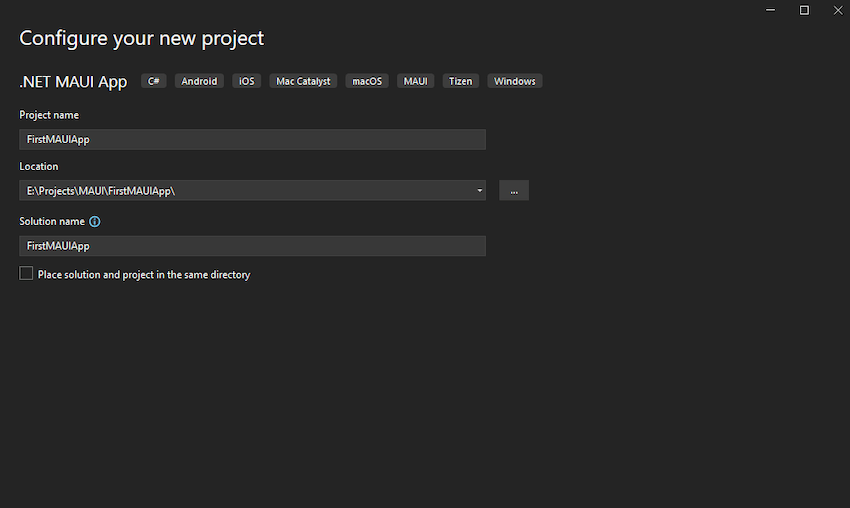This screenshot has width=850, height=508.
Task: Click the MAUI project type tag
Action: [x=415, y=82]
